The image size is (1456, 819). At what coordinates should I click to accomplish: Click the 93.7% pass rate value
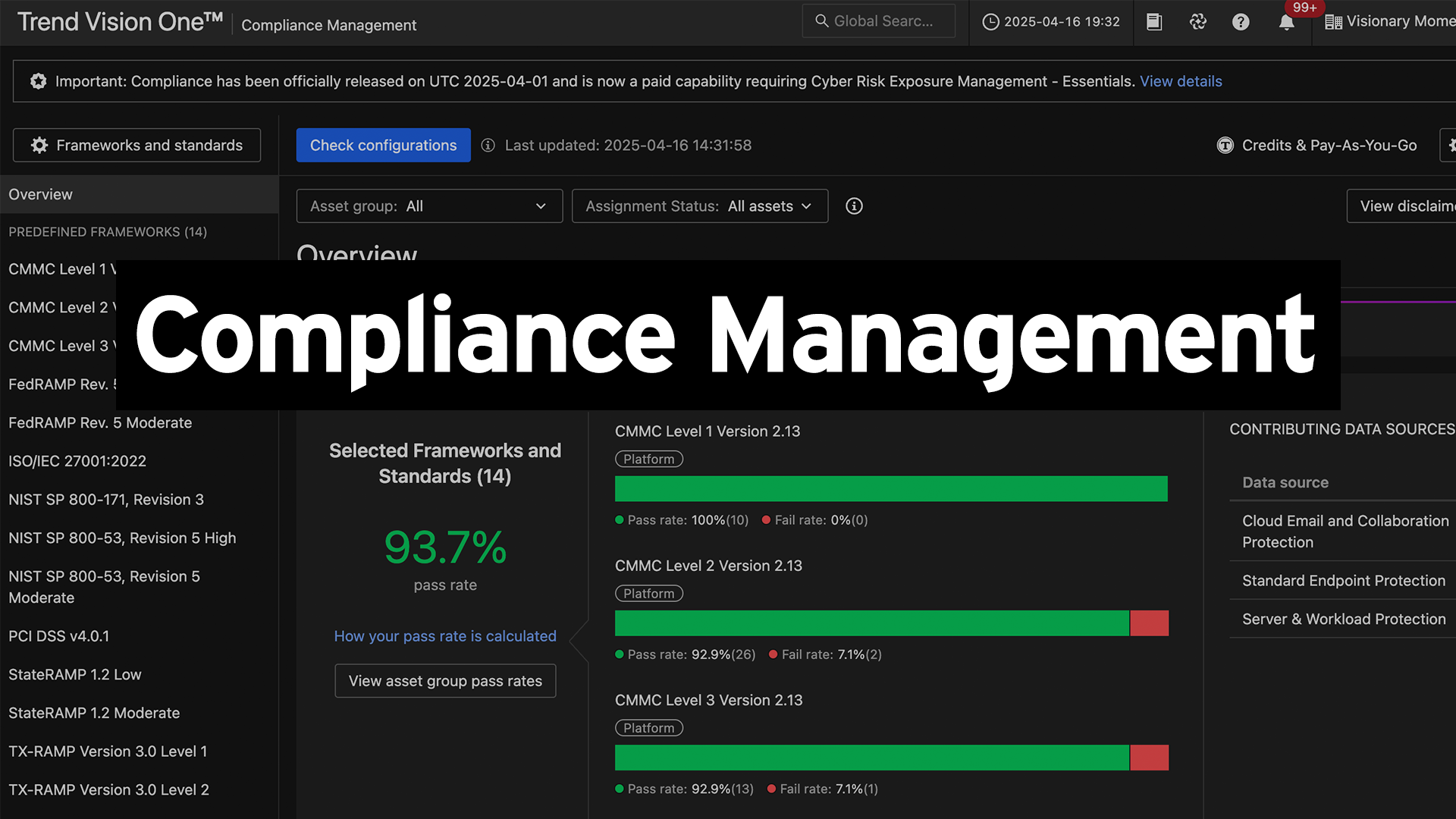pyautogui.click(x=445, y=547)
